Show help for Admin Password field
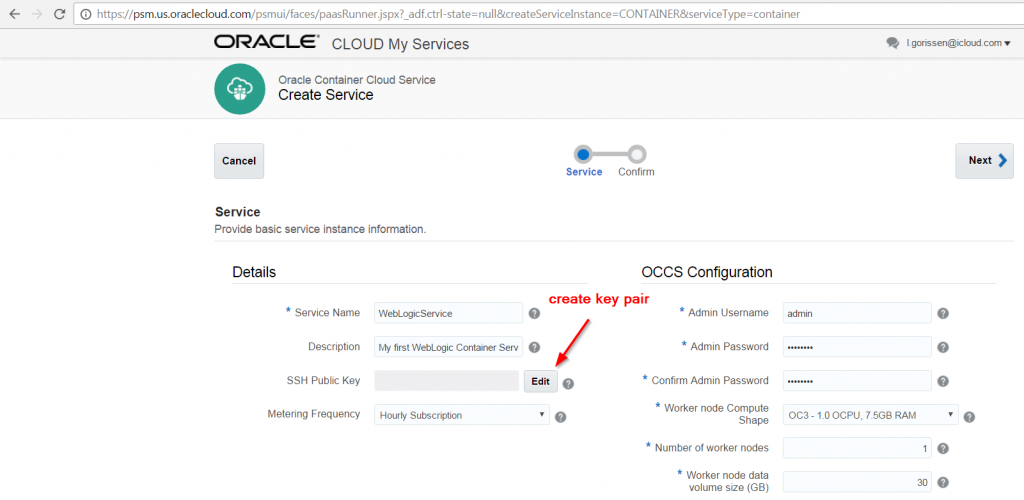This screenshot has height=500, width=1024. (x=943, y=347)
